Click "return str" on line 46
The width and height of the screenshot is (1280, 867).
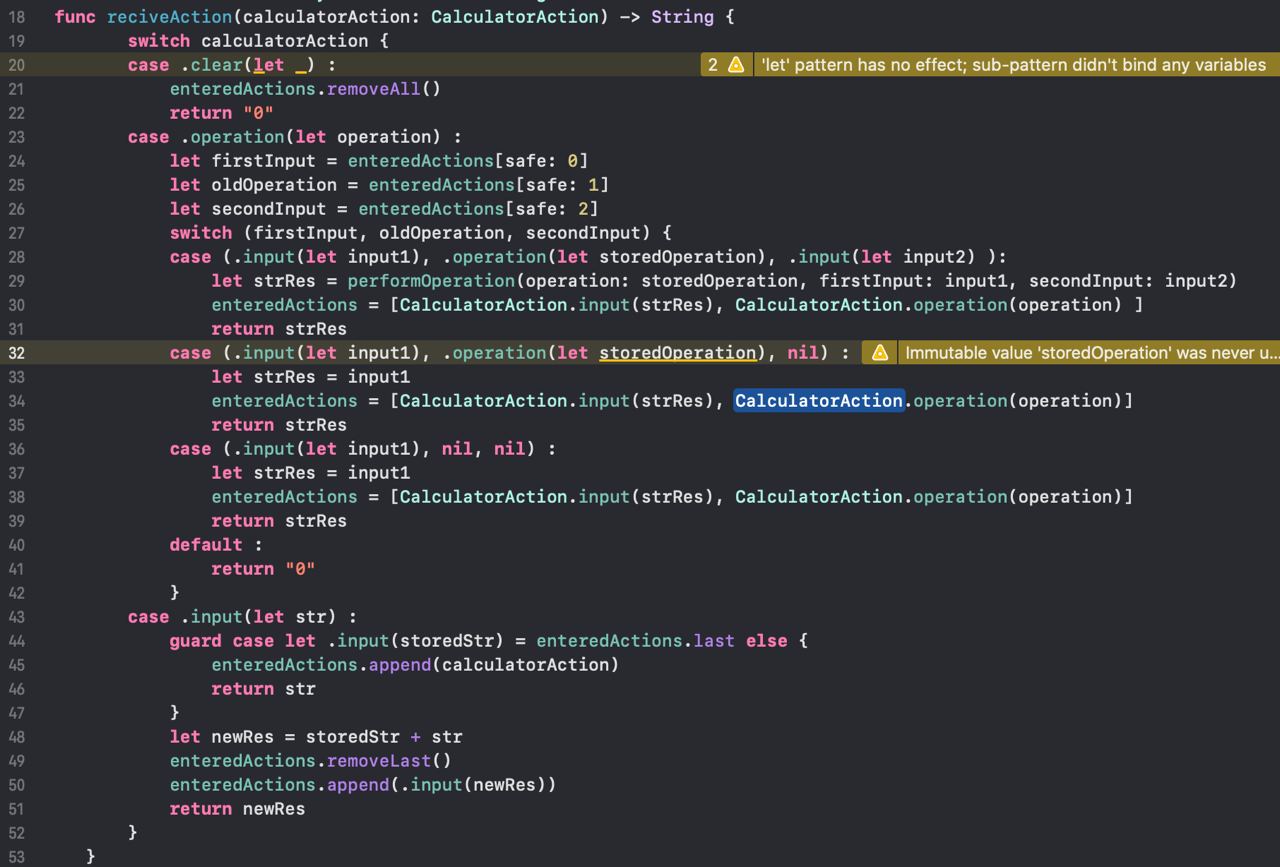tap(264, 689)
